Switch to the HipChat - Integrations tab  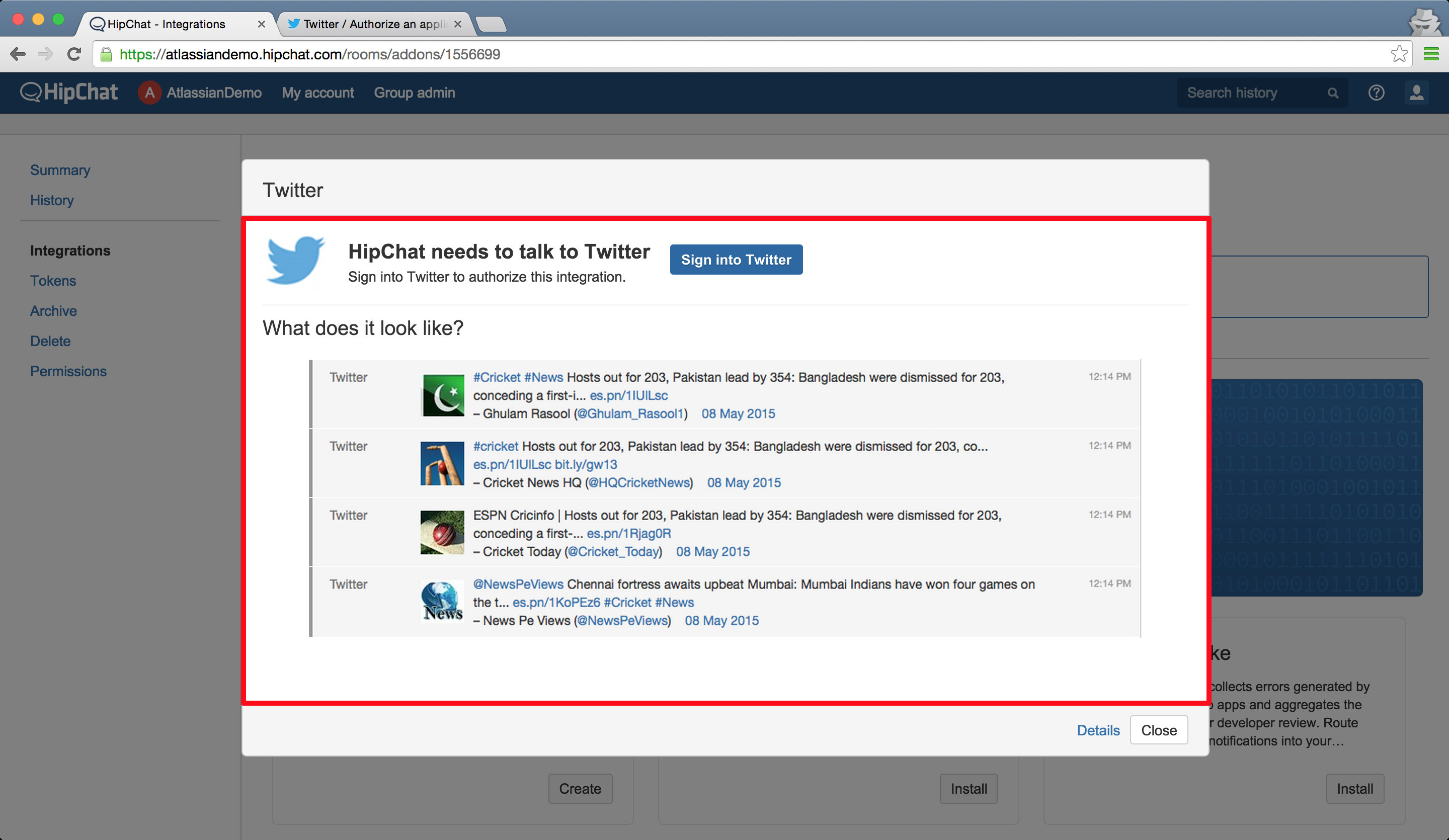point(176,24)
